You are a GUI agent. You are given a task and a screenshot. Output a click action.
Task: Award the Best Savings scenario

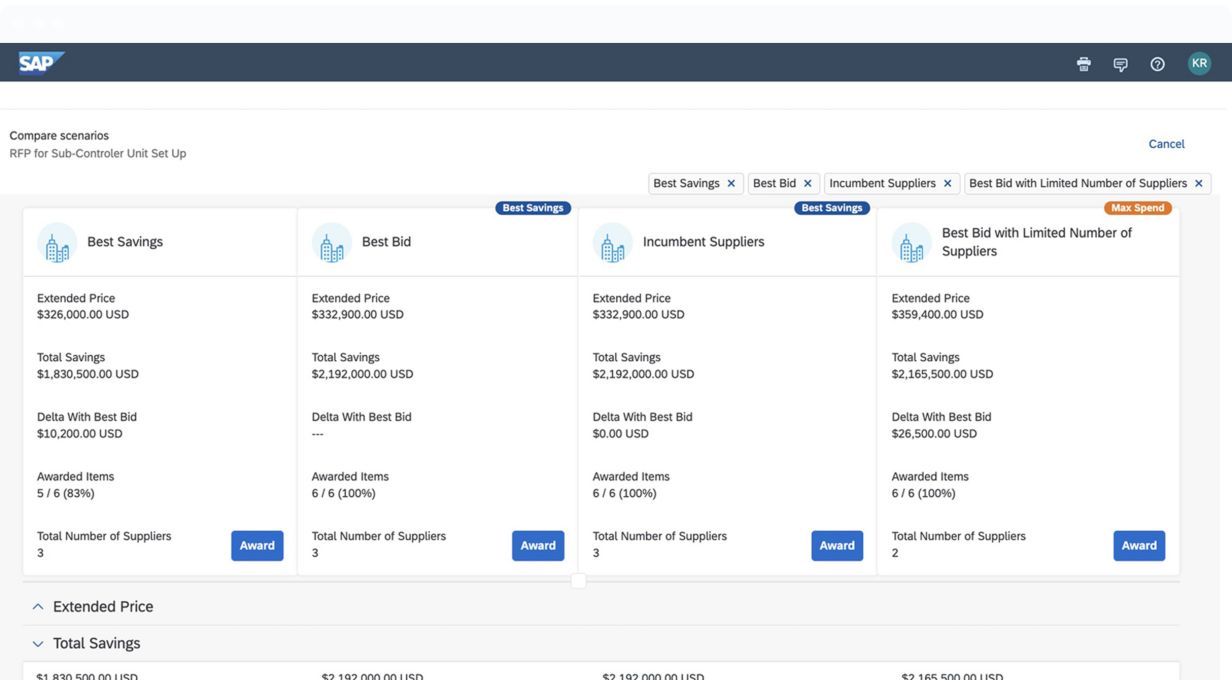point(257,546)
